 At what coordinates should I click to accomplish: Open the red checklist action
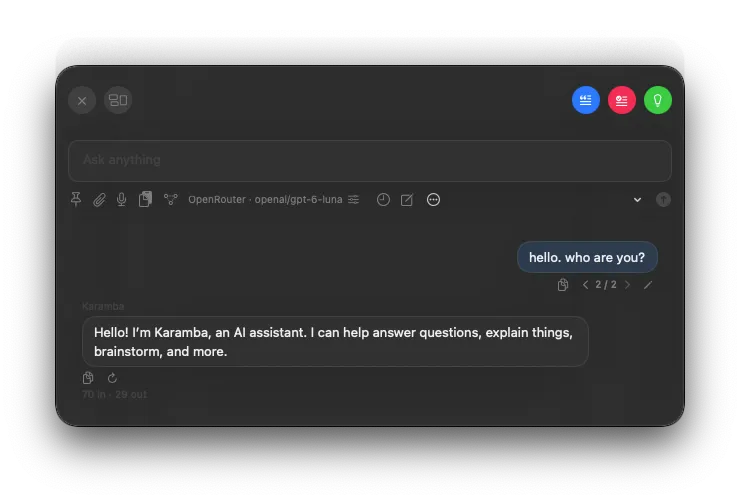[622, 100]
